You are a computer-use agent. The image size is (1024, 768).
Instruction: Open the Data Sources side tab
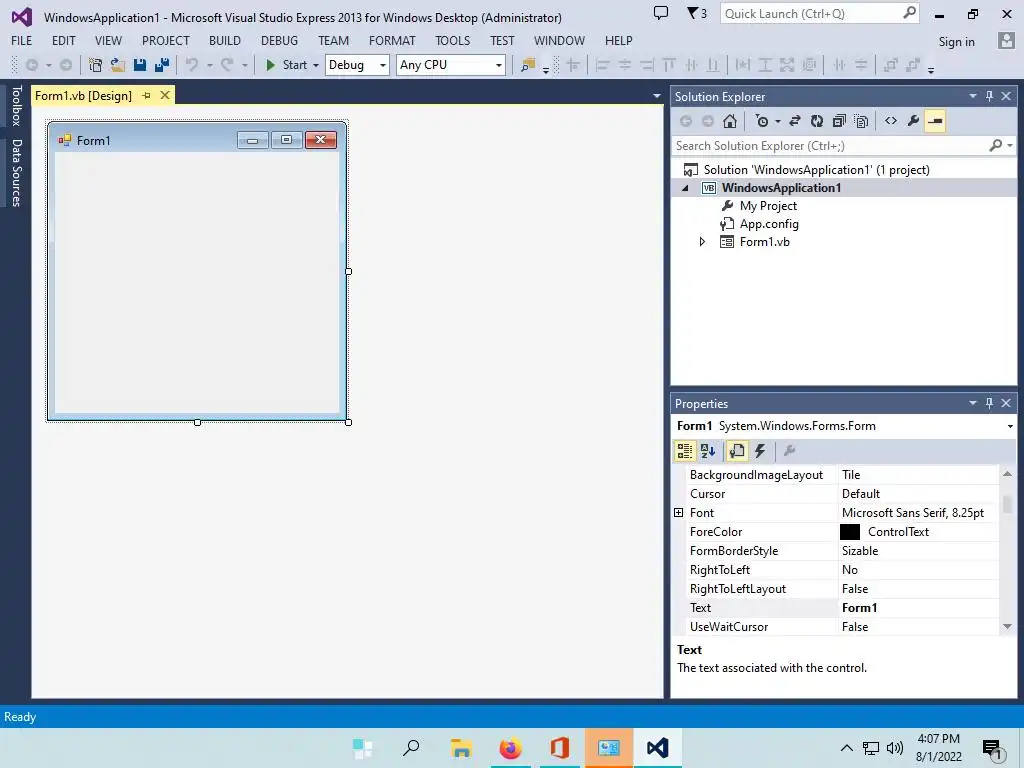tap(16, 173)
